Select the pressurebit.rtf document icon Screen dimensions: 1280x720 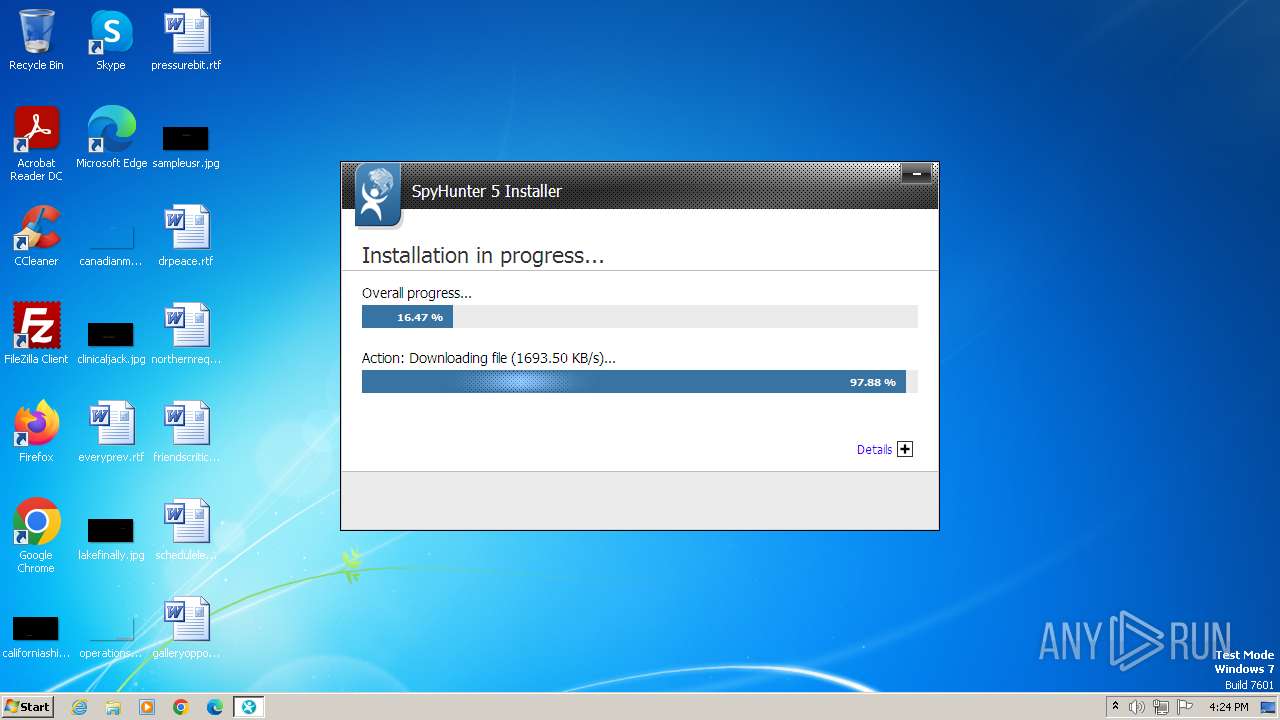[x=186, y=40]
